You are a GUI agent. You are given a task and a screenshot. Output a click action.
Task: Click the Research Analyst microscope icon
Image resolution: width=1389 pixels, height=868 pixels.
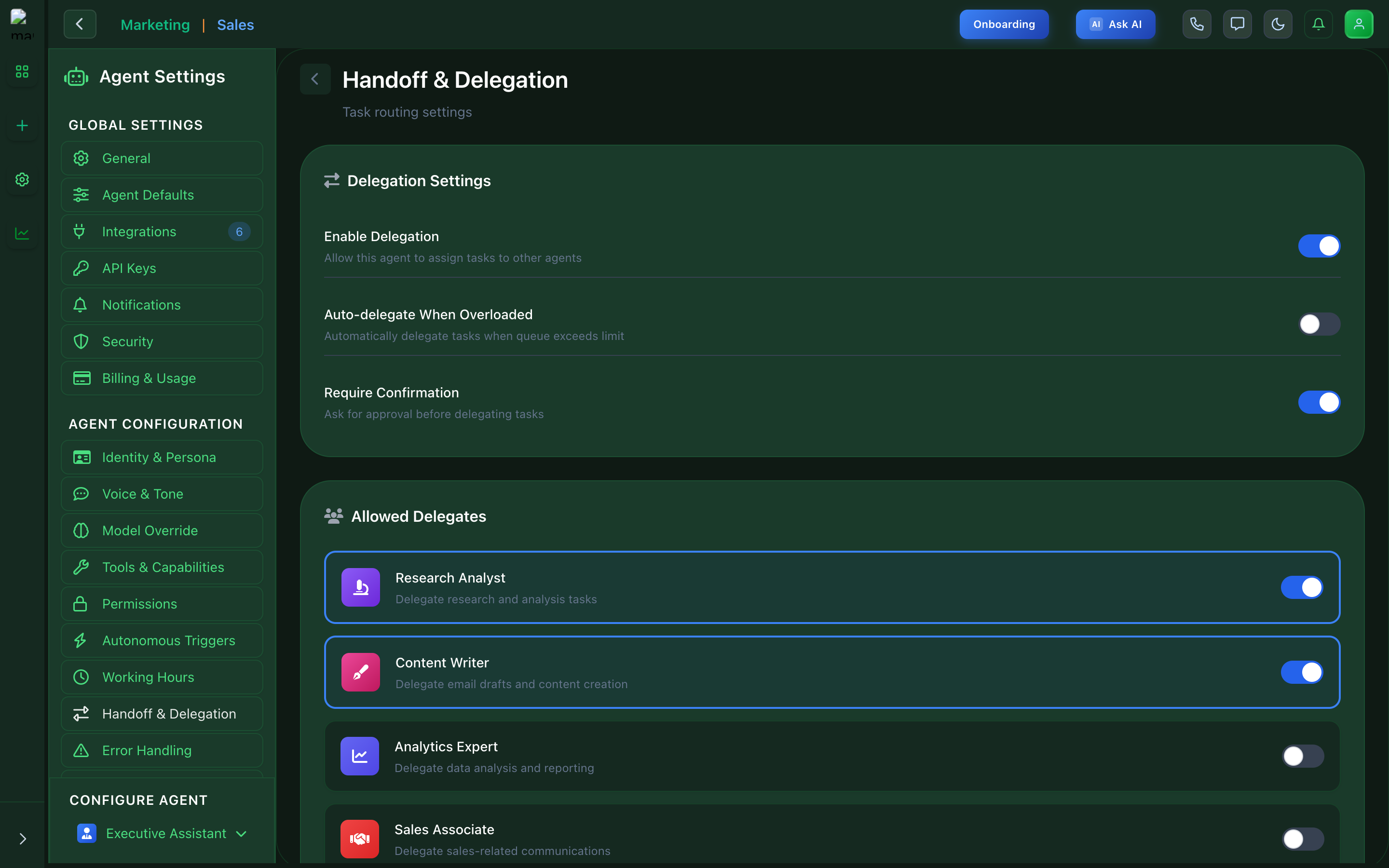tap(360, 587)
